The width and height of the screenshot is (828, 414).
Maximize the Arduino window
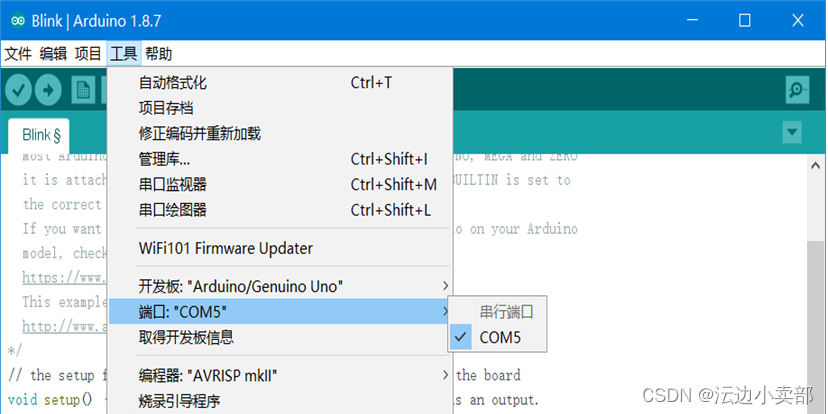tap(745, 21)
